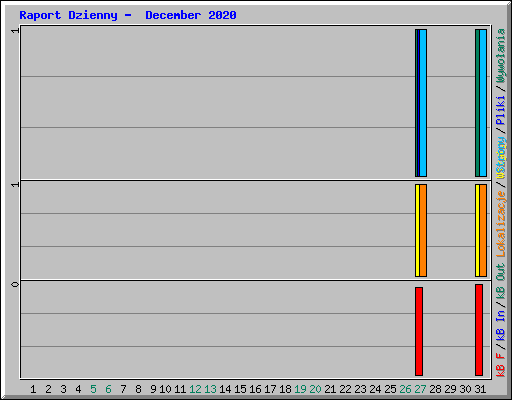Click the y-axis value 0 of bottom panel
The height and width of the screenshot is (400, 512).
15,284
